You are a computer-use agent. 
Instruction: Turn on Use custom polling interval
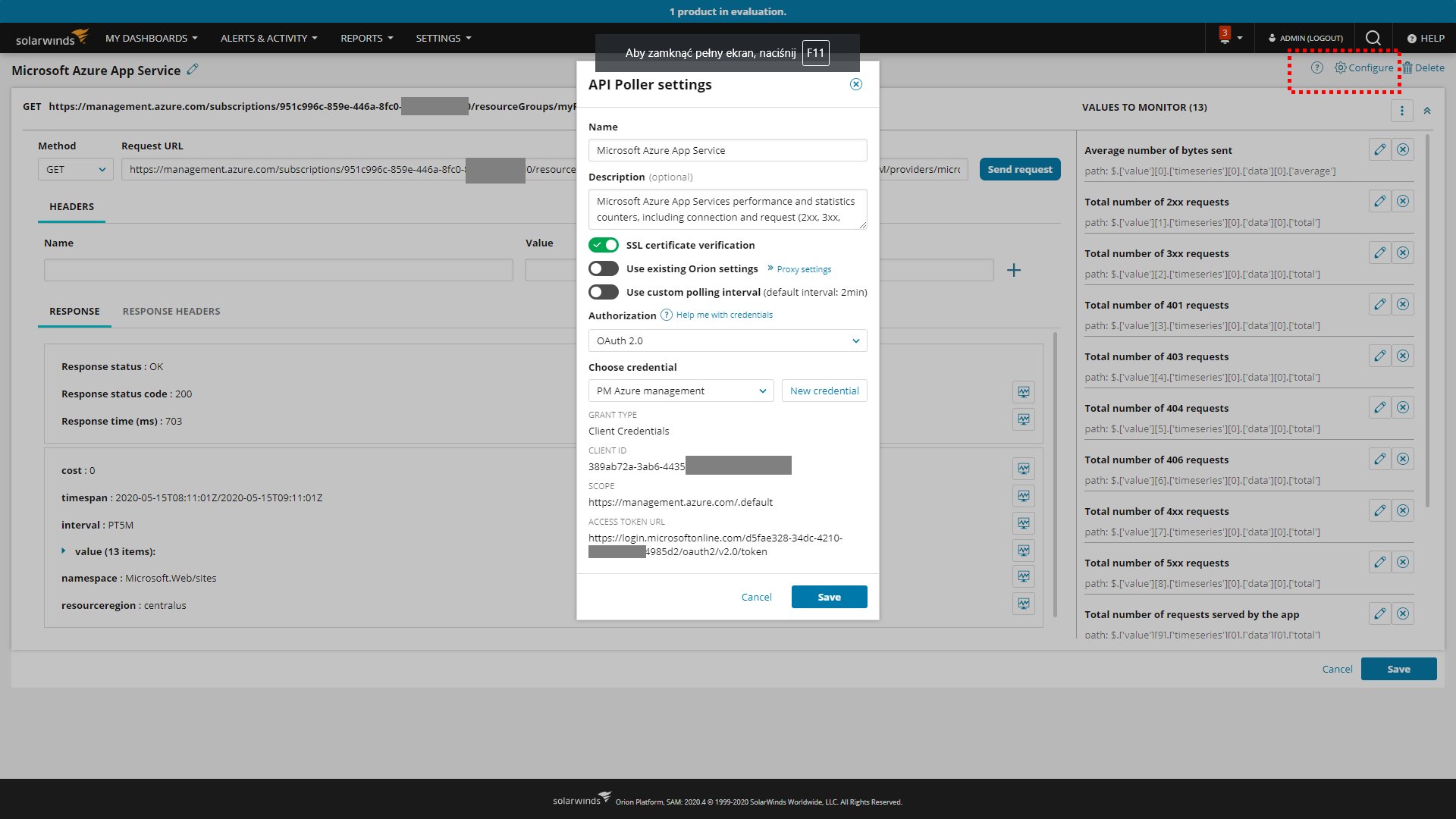coord(604,292)
